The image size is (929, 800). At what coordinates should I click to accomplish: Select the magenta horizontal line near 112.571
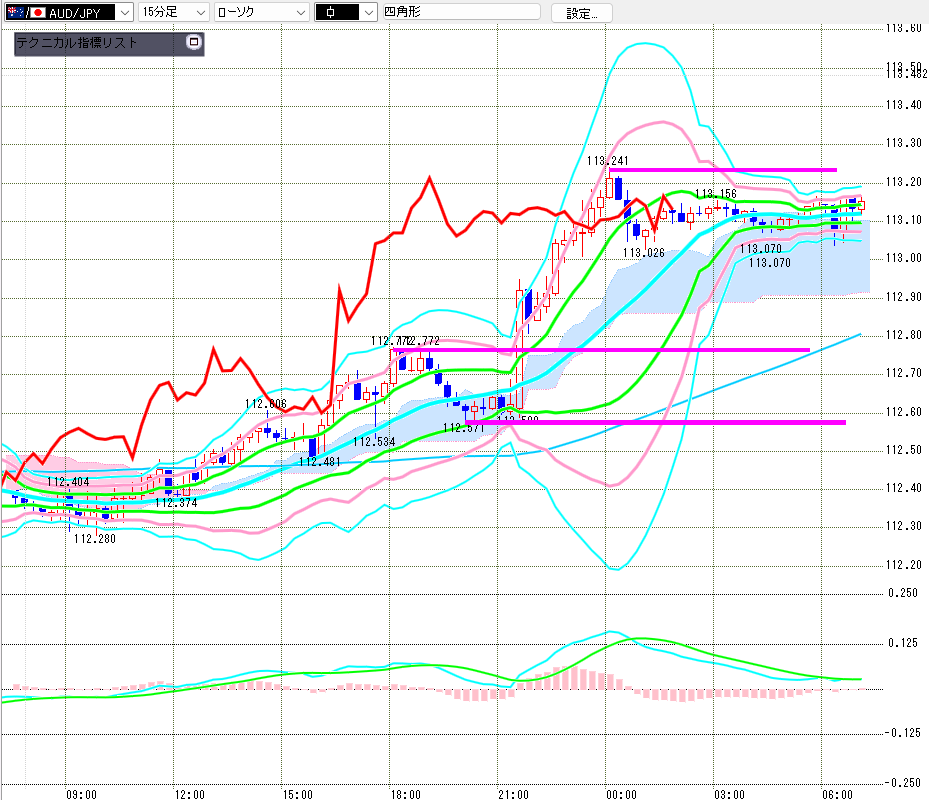click(x=655, y=423)
